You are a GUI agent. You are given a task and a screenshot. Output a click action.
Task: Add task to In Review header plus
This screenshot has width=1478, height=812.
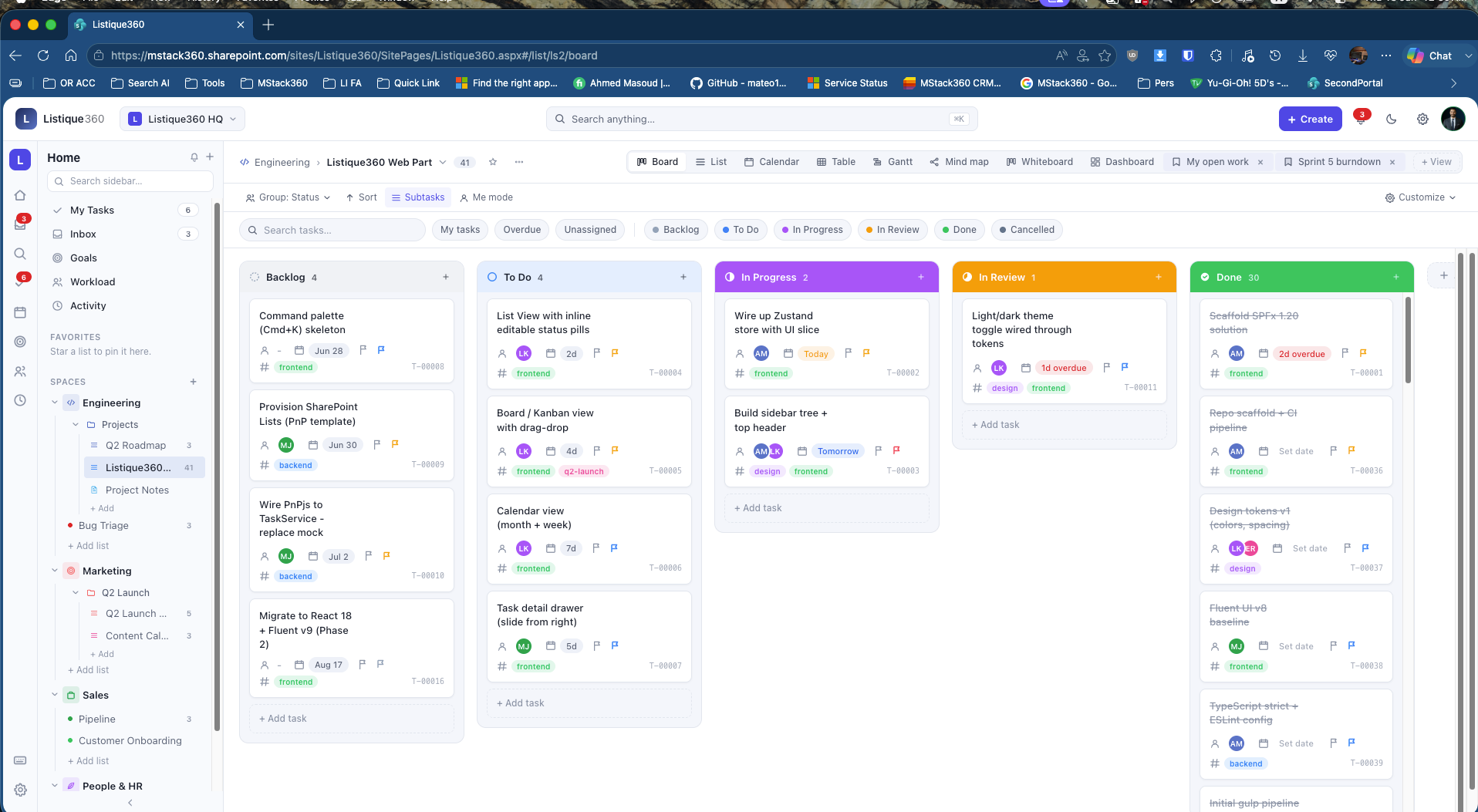pyautogui.click(x=1159, y=277)
